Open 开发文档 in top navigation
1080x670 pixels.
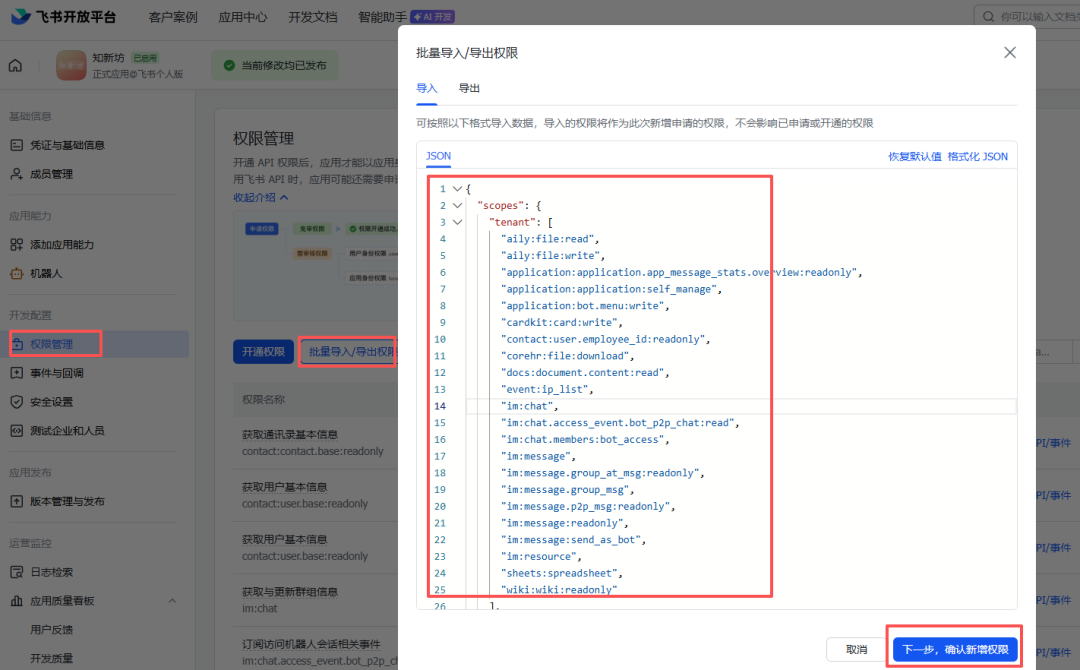(x=313, y=17)
